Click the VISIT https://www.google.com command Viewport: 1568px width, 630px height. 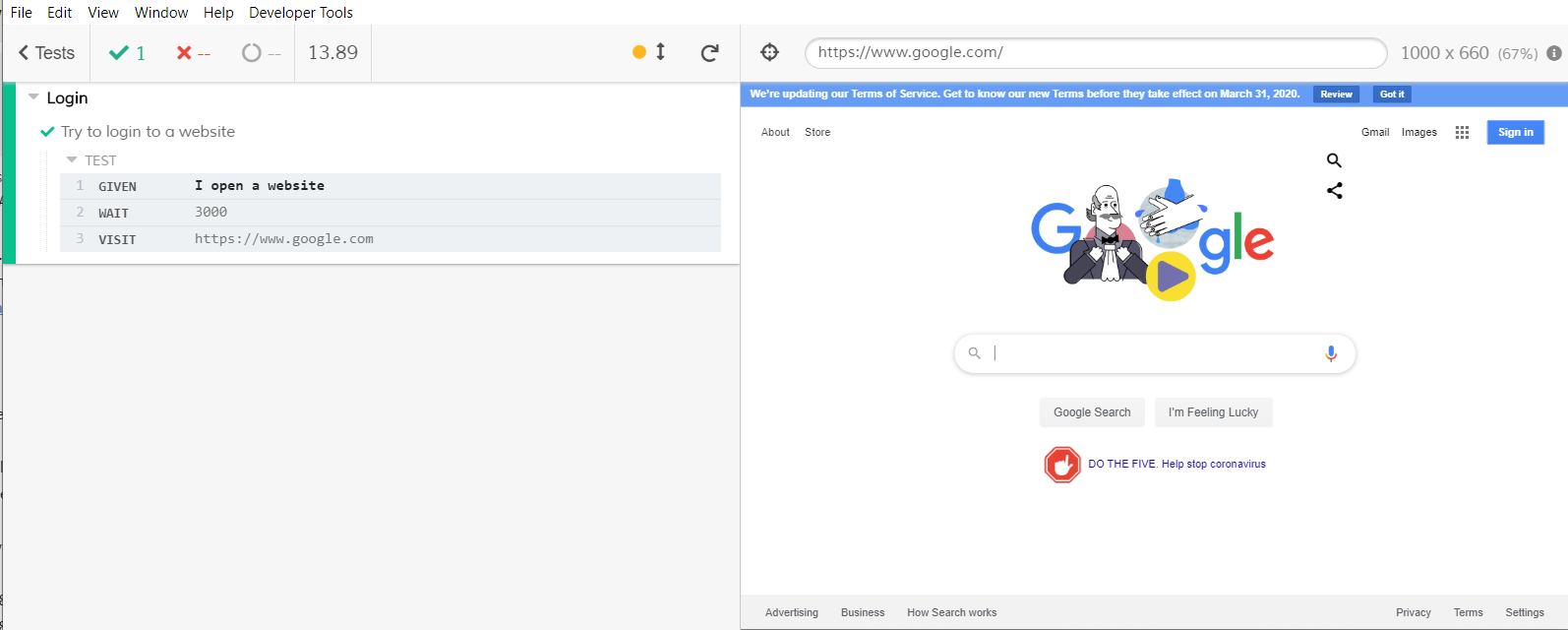390,239
